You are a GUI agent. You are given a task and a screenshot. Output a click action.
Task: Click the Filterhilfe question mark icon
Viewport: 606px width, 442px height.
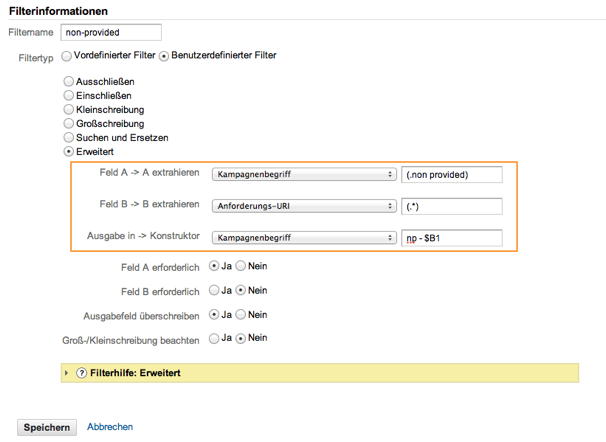pos(82,373)
